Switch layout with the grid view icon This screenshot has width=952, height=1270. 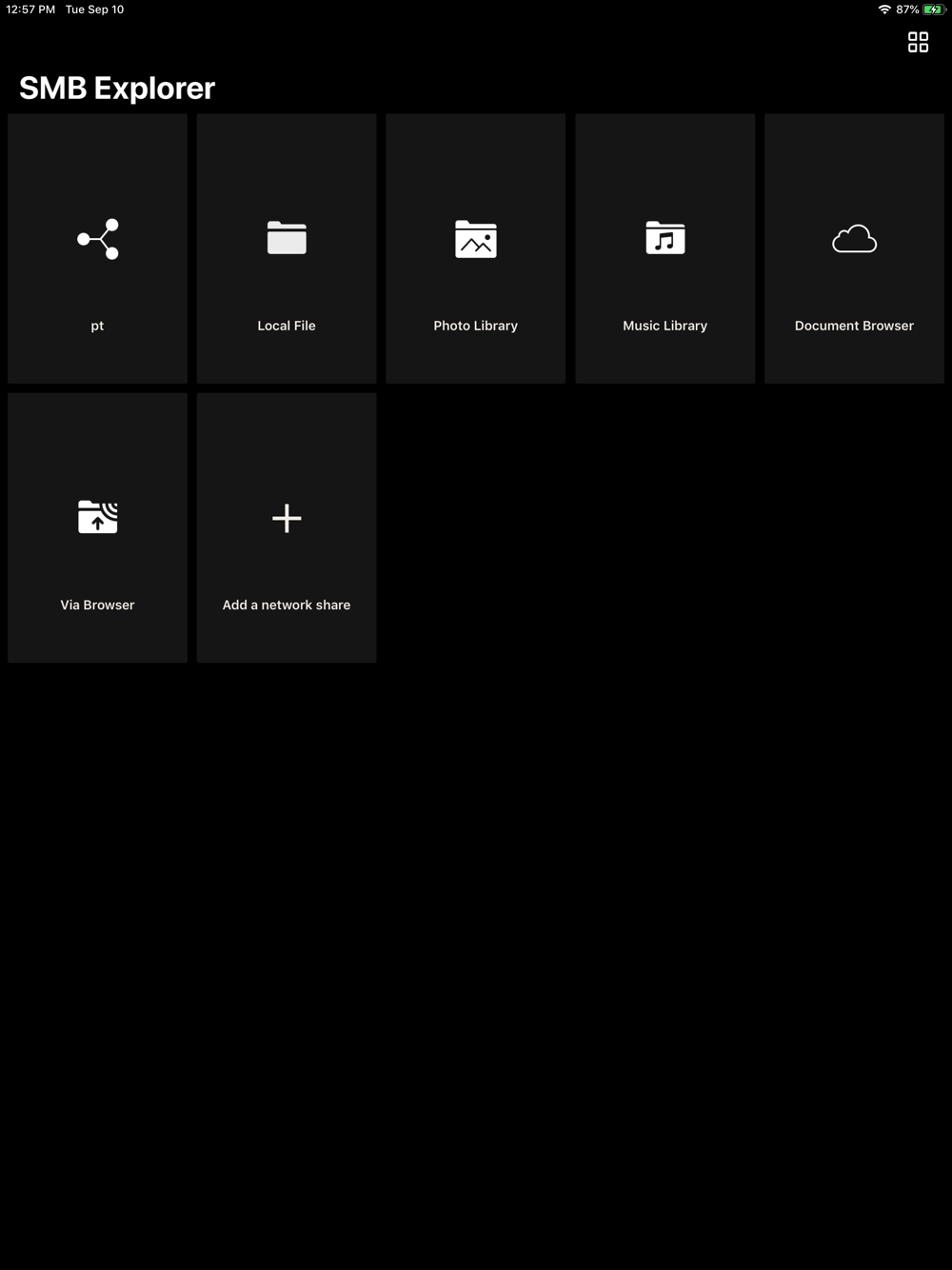(918, 42)
